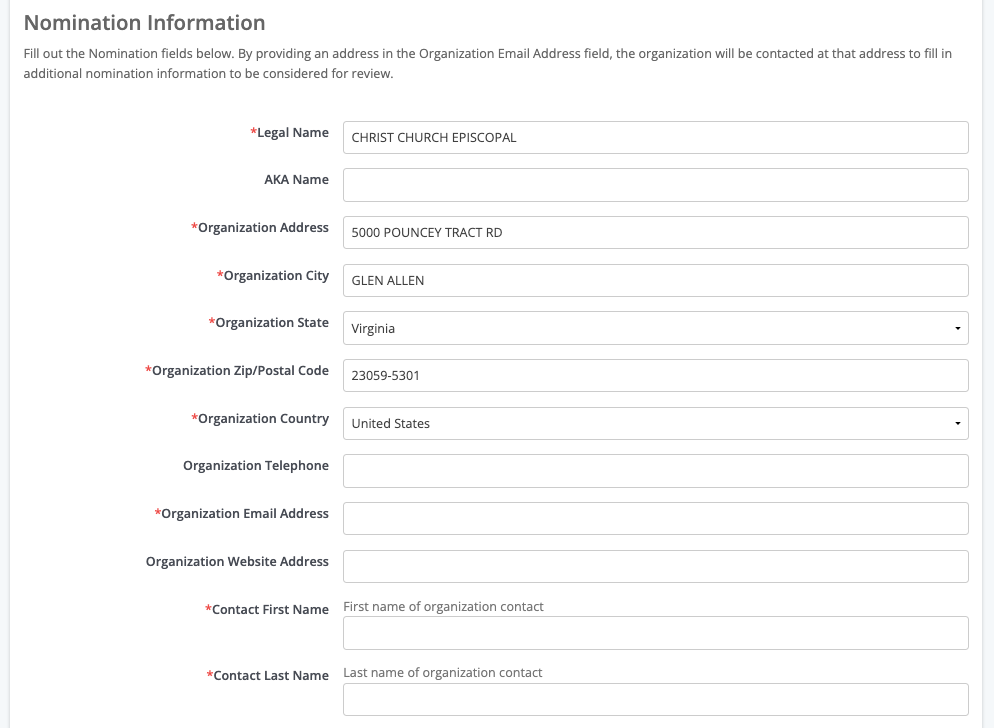Screen dimensions: 994x728
Task: Click the Contact First Name label
Action: (x=267, y=609)
